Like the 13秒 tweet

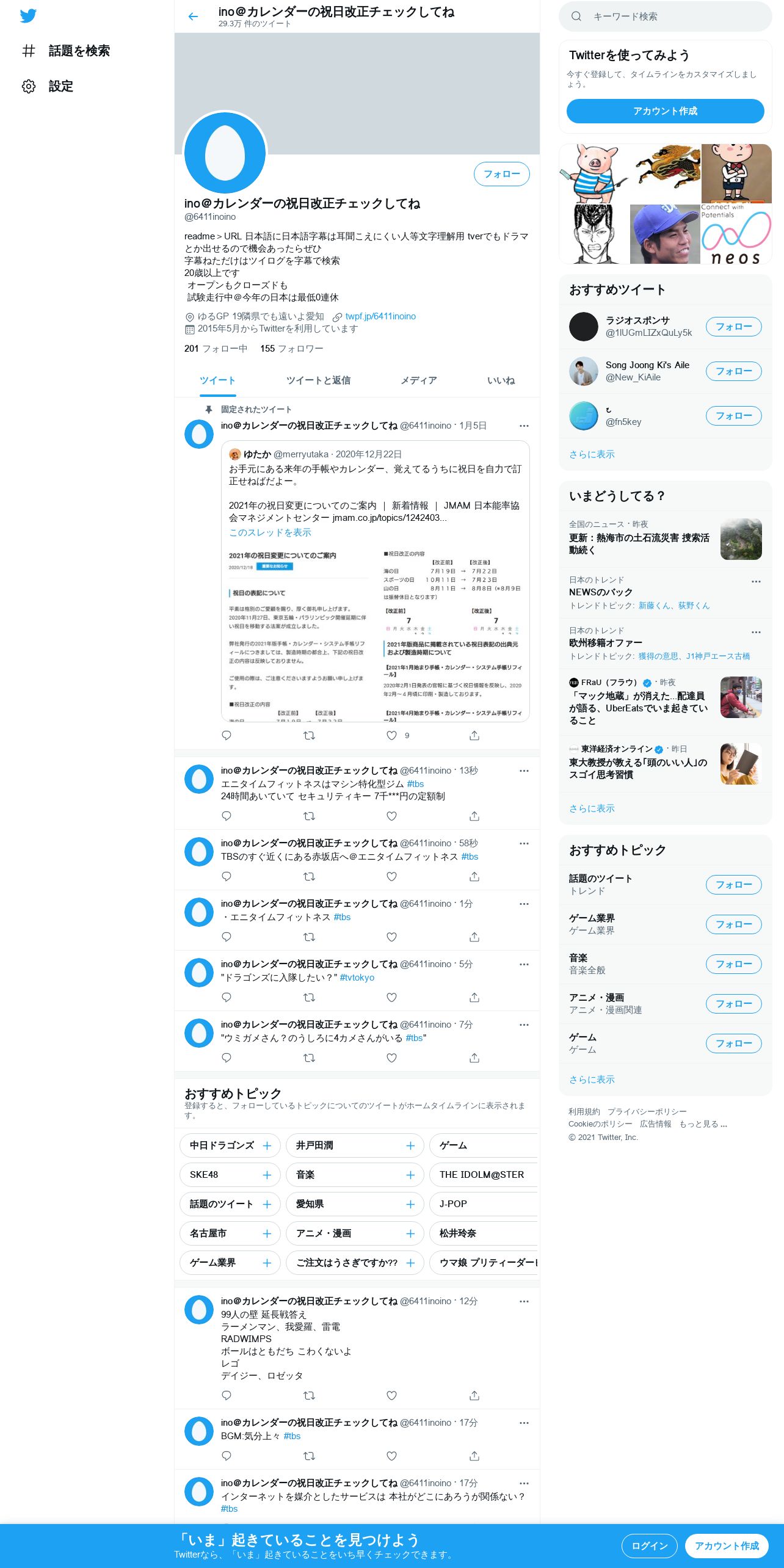coord(392,816)
